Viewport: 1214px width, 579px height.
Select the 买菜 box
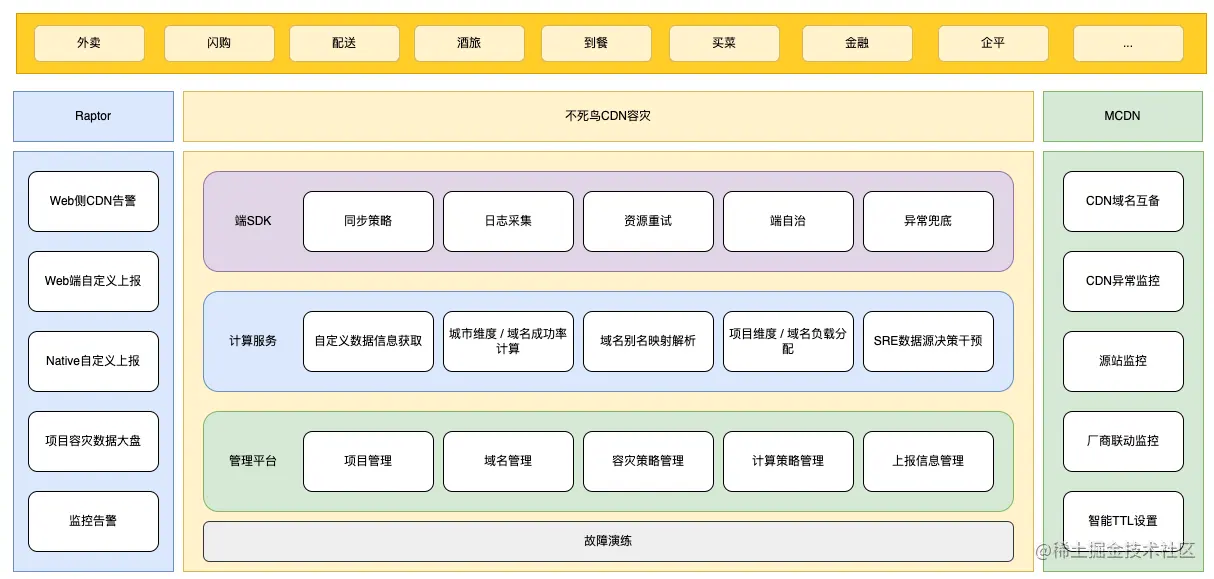724,43
